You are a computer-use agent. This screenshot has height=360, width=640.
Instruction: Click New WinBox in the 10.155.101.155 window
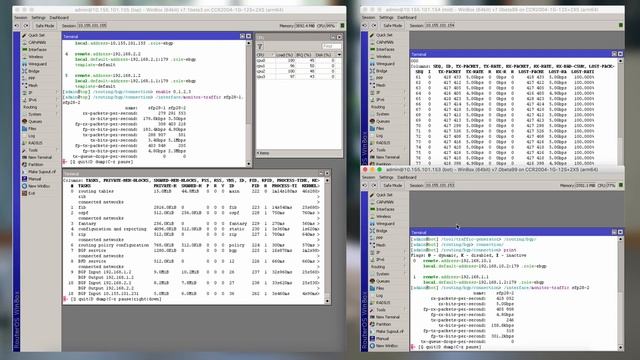tap(38, 186)
